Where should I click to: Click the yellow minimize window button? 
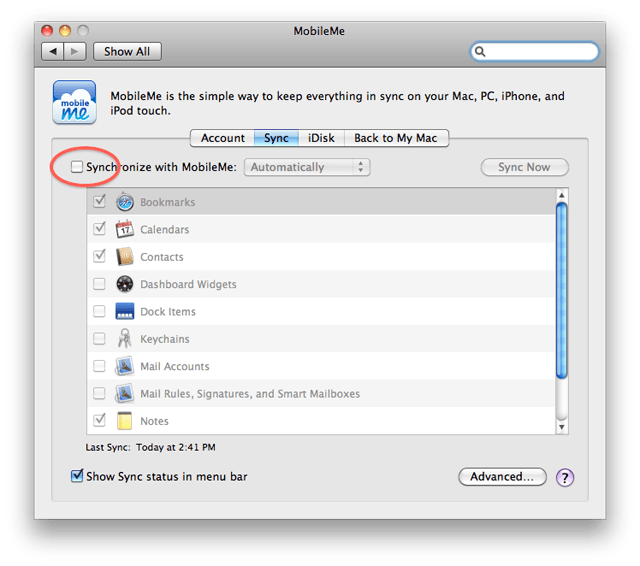pos(65,31)
